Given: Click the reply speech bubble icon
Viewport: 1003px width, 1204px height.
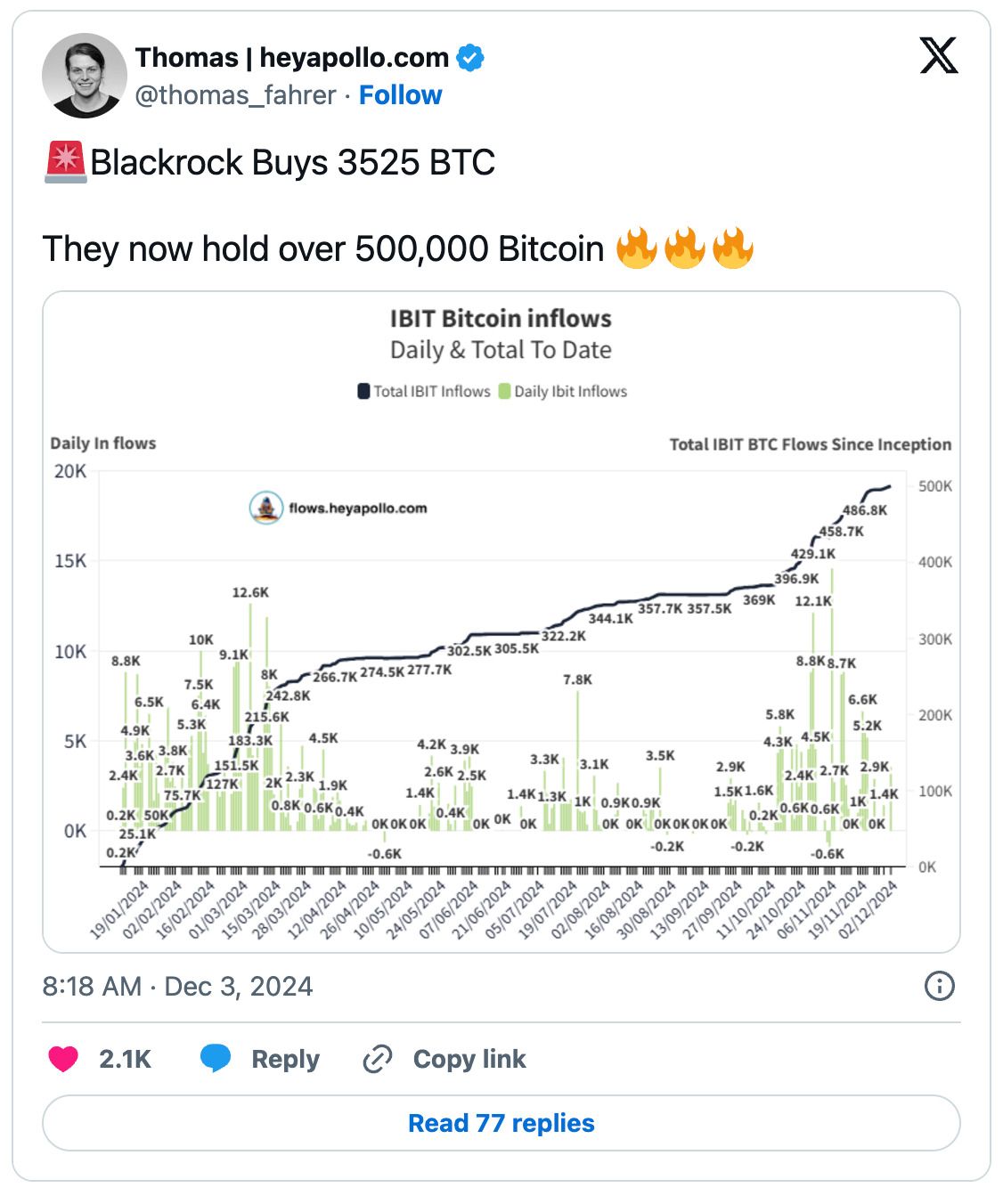Looking at the screenshot, I should [216, 1059].
